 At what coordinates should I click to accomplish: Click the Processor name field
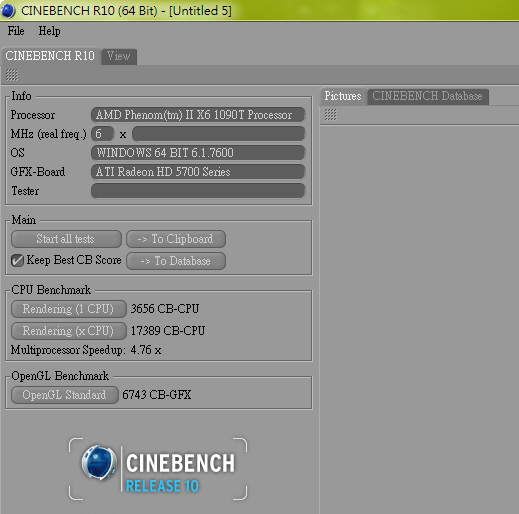pyautogui.click(x=198, y=115)
